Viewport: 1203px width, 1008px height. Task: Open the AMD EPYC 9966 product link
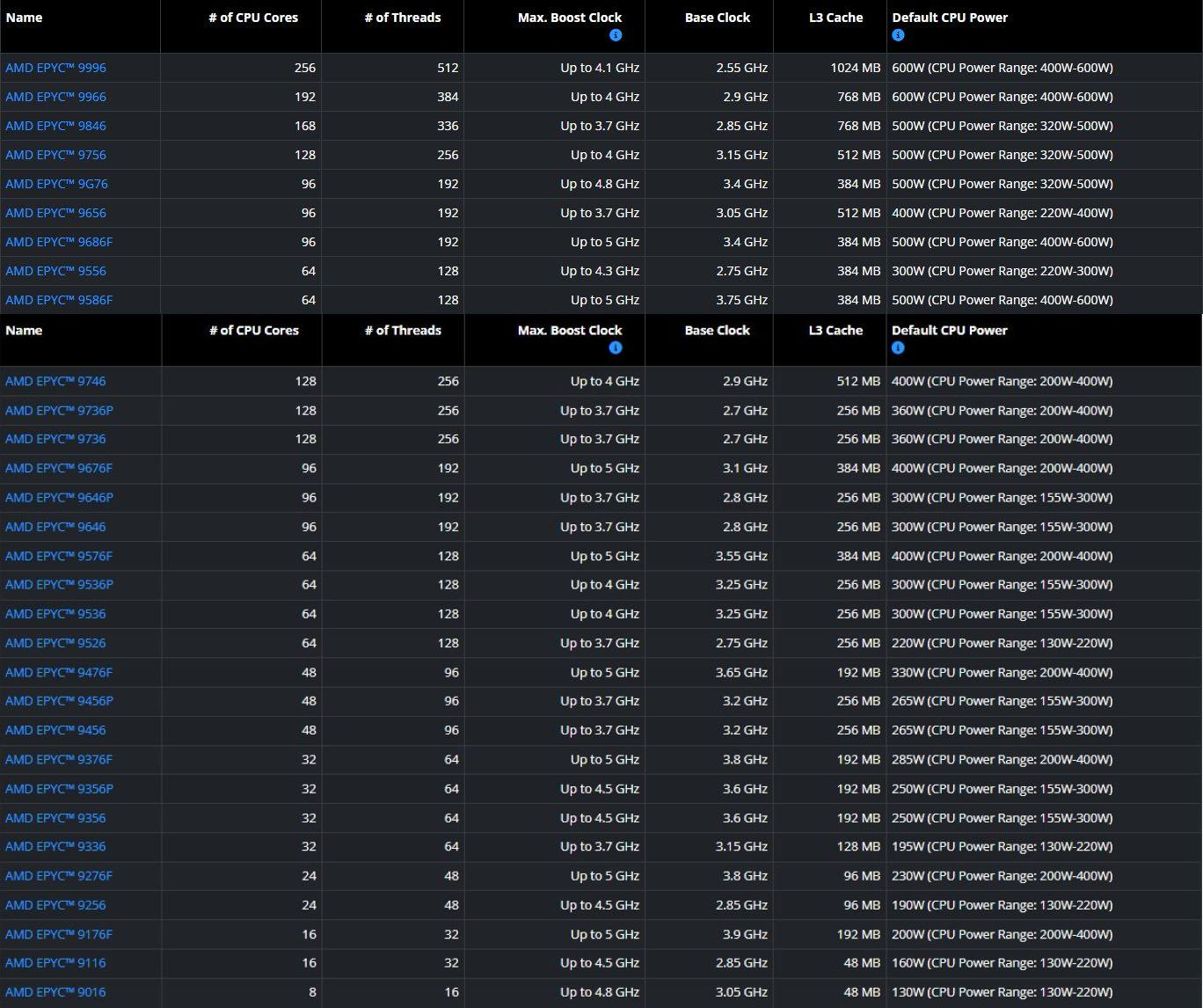55,97
